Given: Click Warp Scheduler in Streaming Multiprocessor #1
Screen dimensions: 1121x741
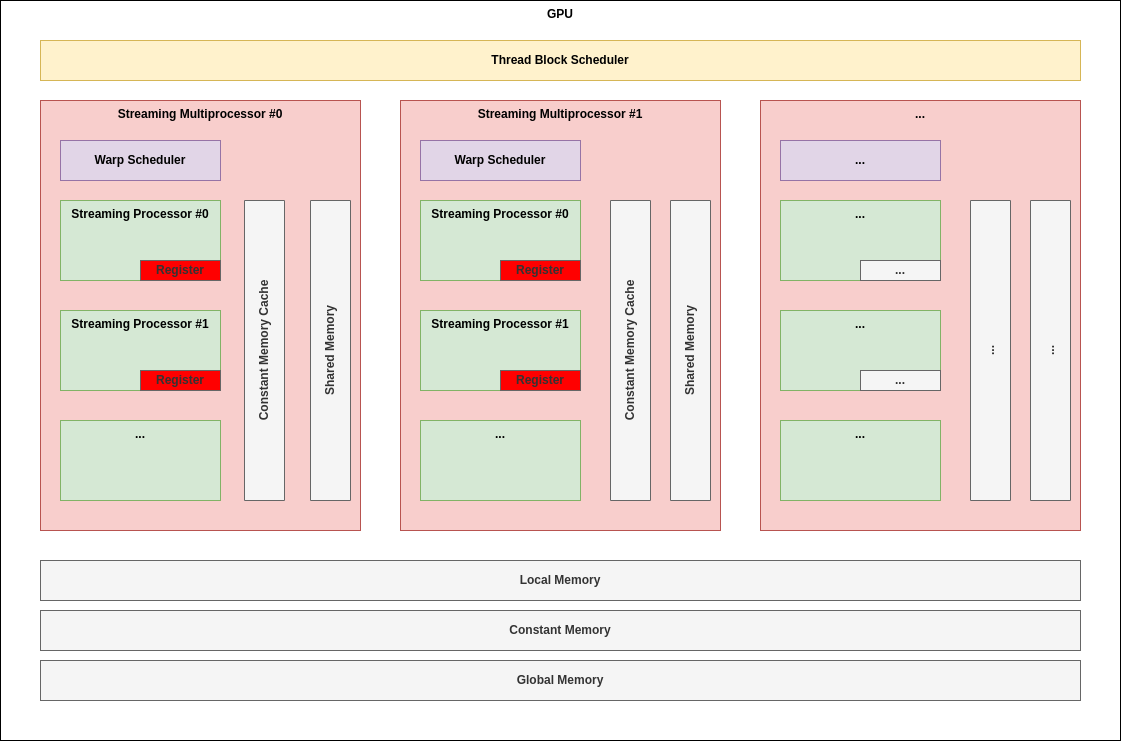Looking at the screenshot, I should tap(500, 160).
